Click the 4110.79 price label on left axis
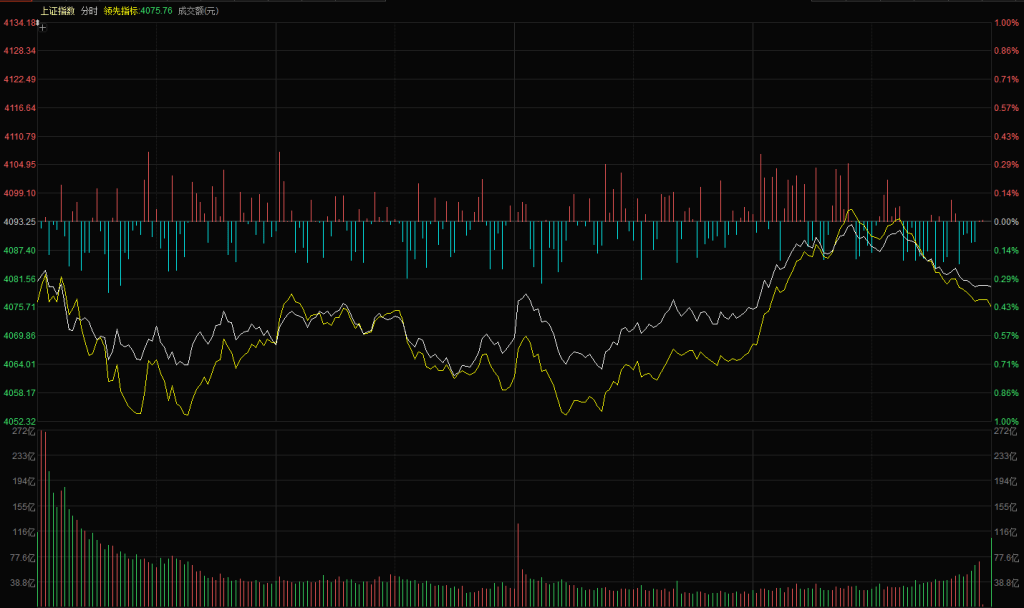The image size is (1024, 608). (19, 136)
